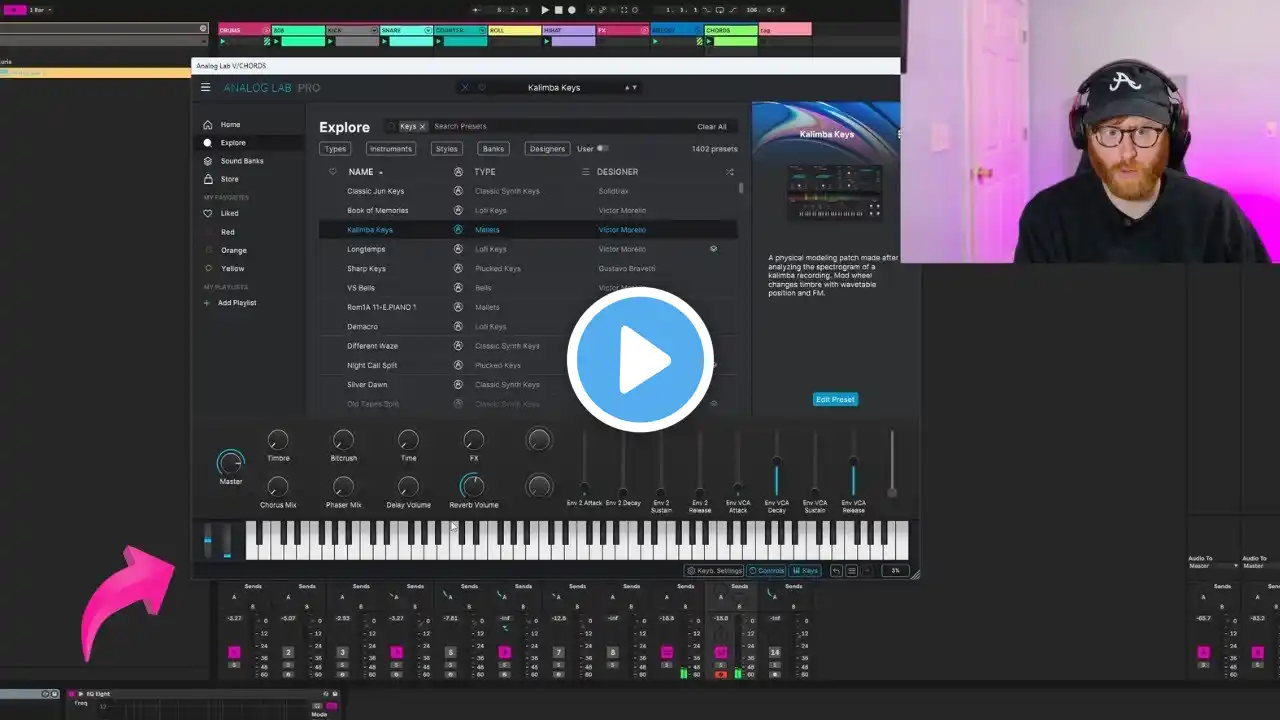Toggle track 2 activator in mixer

coord(288,653)
